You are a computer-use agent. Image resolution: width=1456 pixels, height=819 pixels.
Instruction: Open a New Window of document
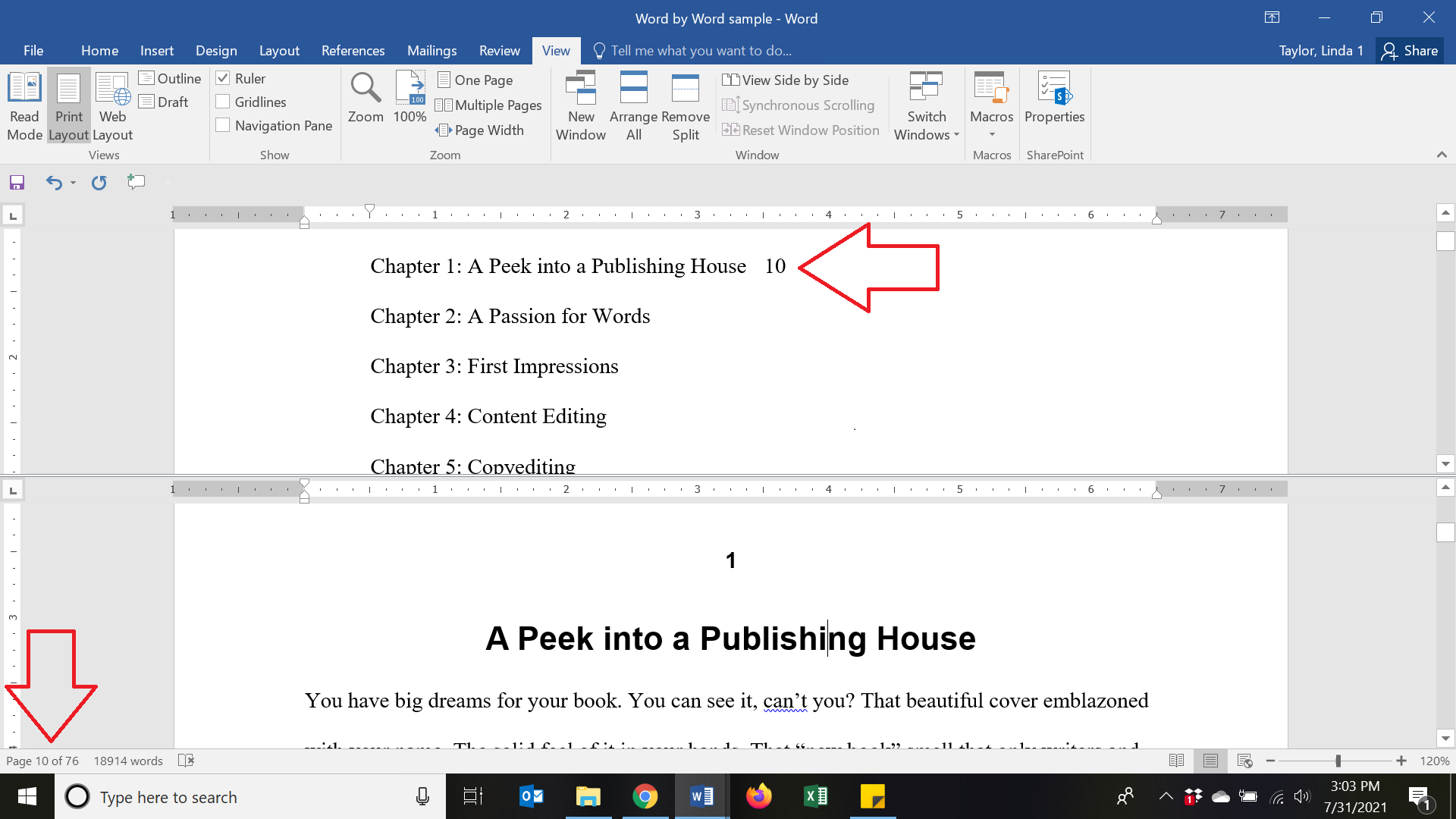pyautogui.click(x=581, y=105)
